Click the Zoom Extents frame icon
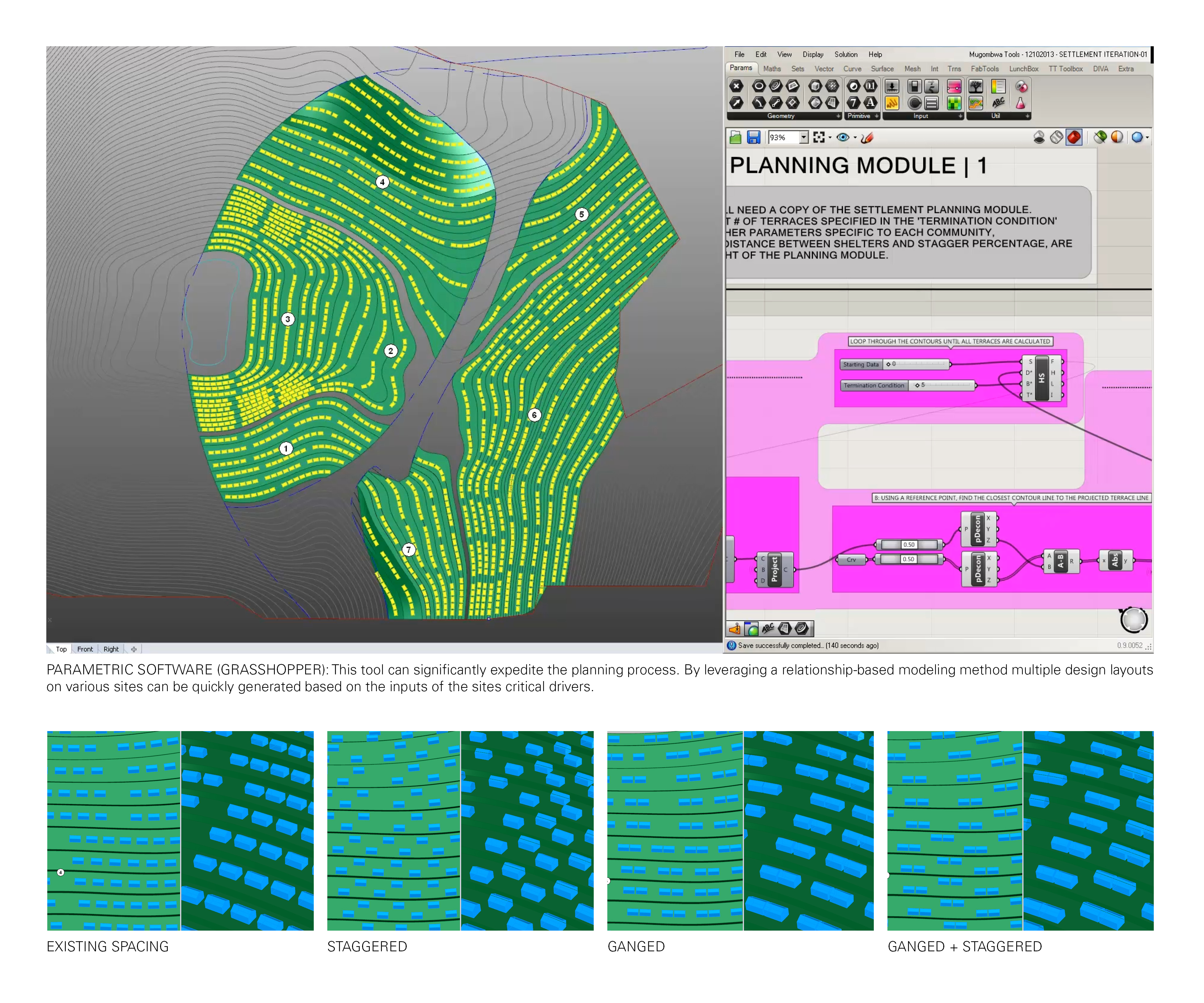Viewport: 1204px width, 1003px height. point(819,138)
